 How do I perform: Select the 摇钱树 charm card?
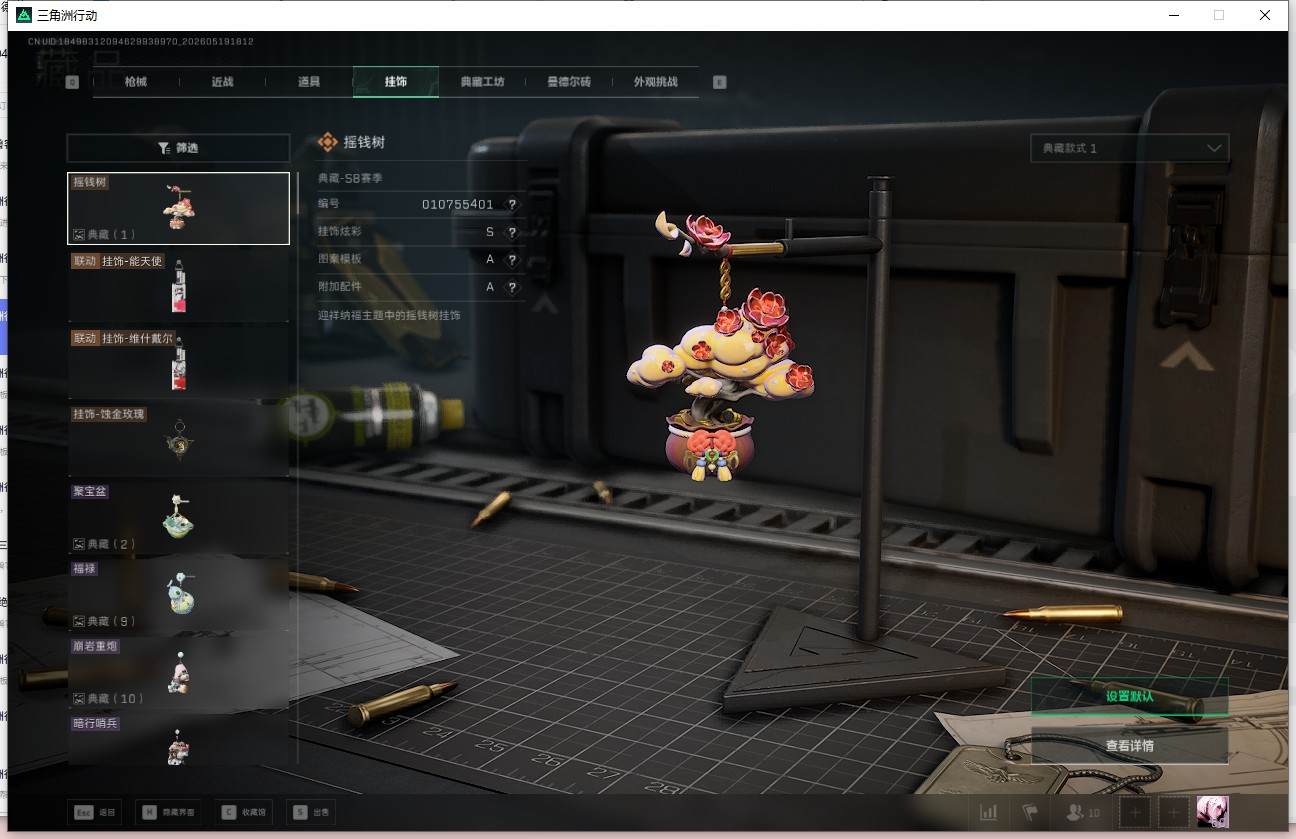pos(178,208)
